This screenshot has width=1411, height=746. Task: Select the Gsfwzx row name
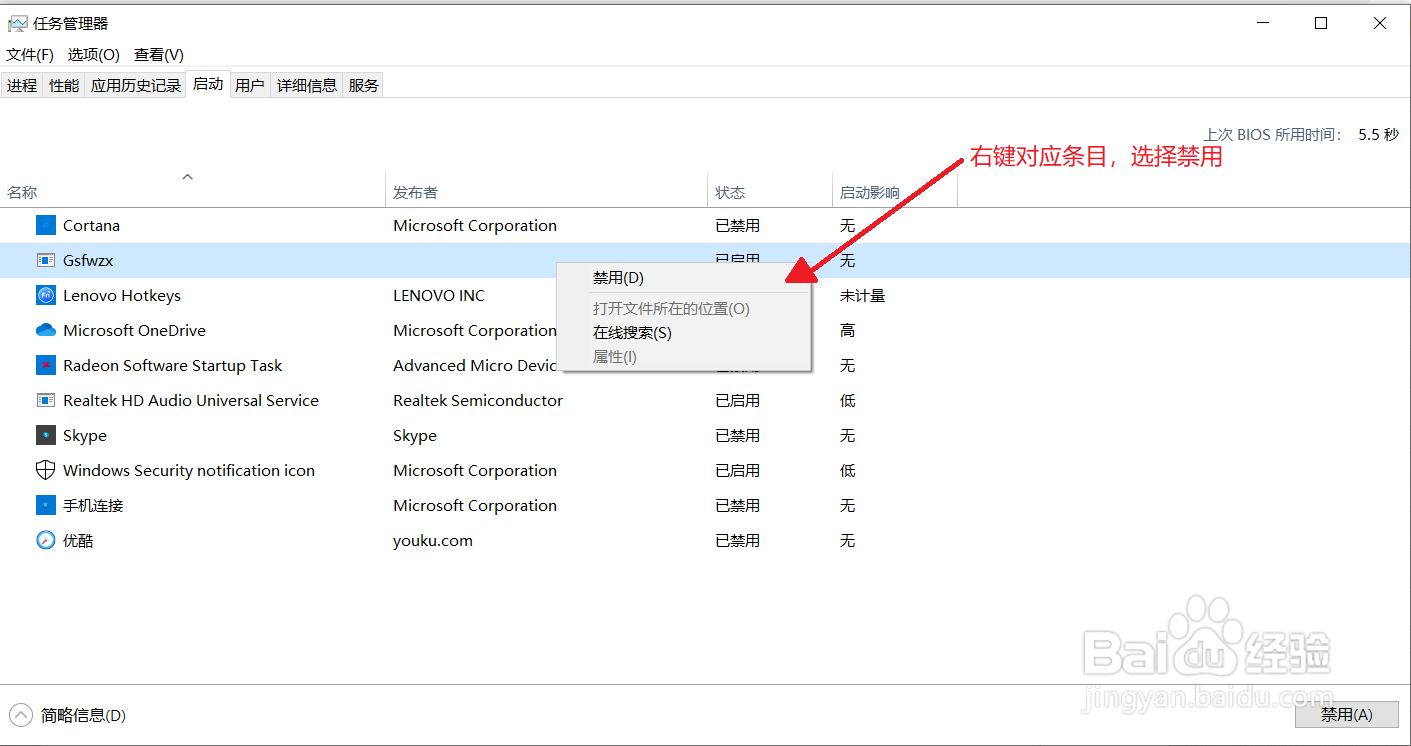[x=88, y=260]
